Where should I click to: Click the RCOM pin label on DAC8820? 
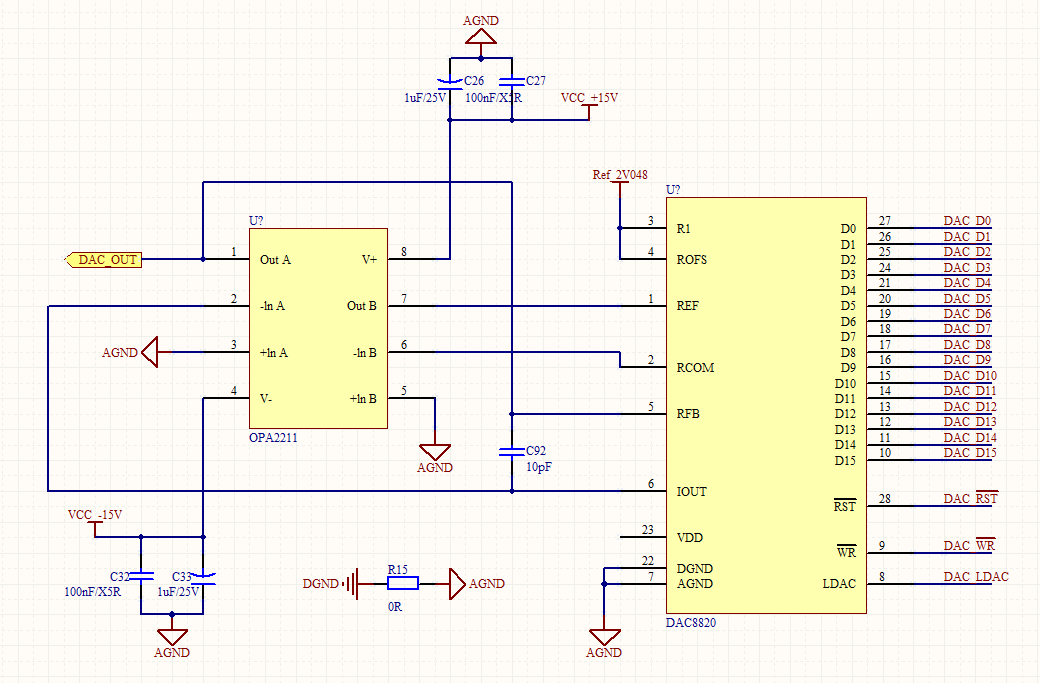tap(695, 368)
